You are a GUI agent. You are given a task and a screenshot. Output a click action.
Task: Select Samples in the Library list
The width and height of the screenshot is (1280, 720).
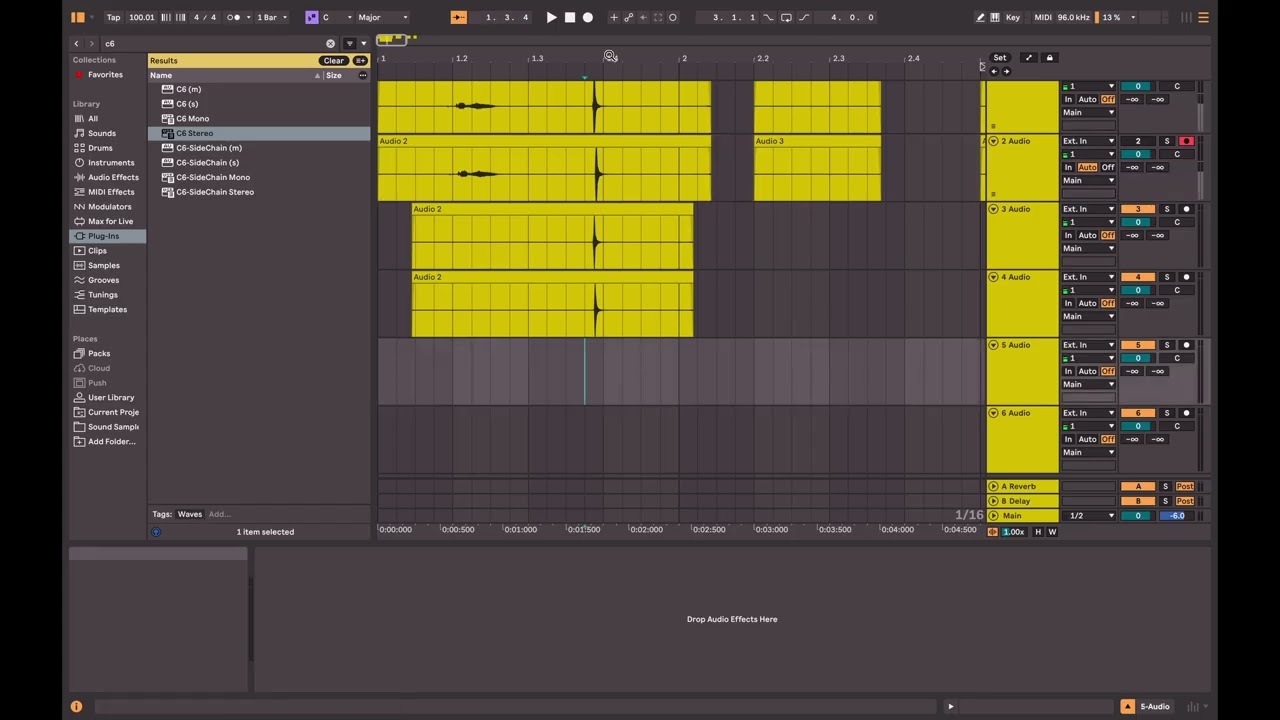(104, 265)
